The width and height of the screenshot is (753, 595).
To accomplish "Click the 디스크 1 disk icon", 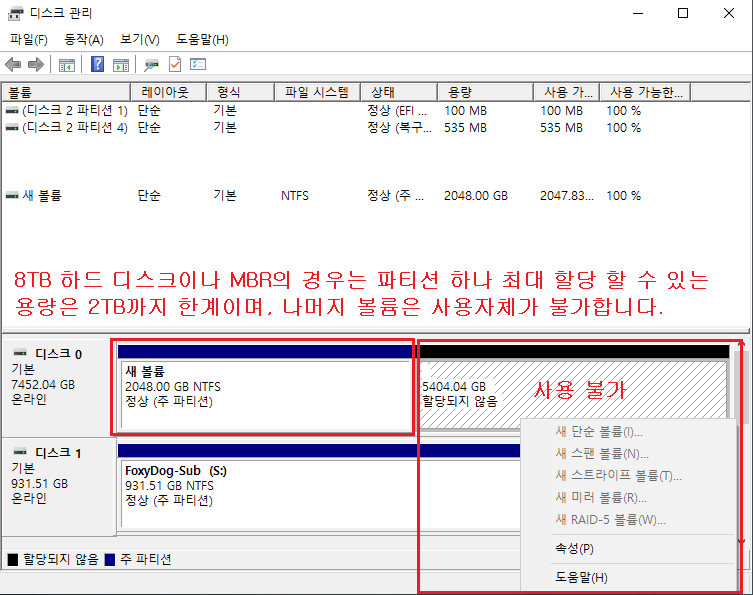I will click(20, 452).
